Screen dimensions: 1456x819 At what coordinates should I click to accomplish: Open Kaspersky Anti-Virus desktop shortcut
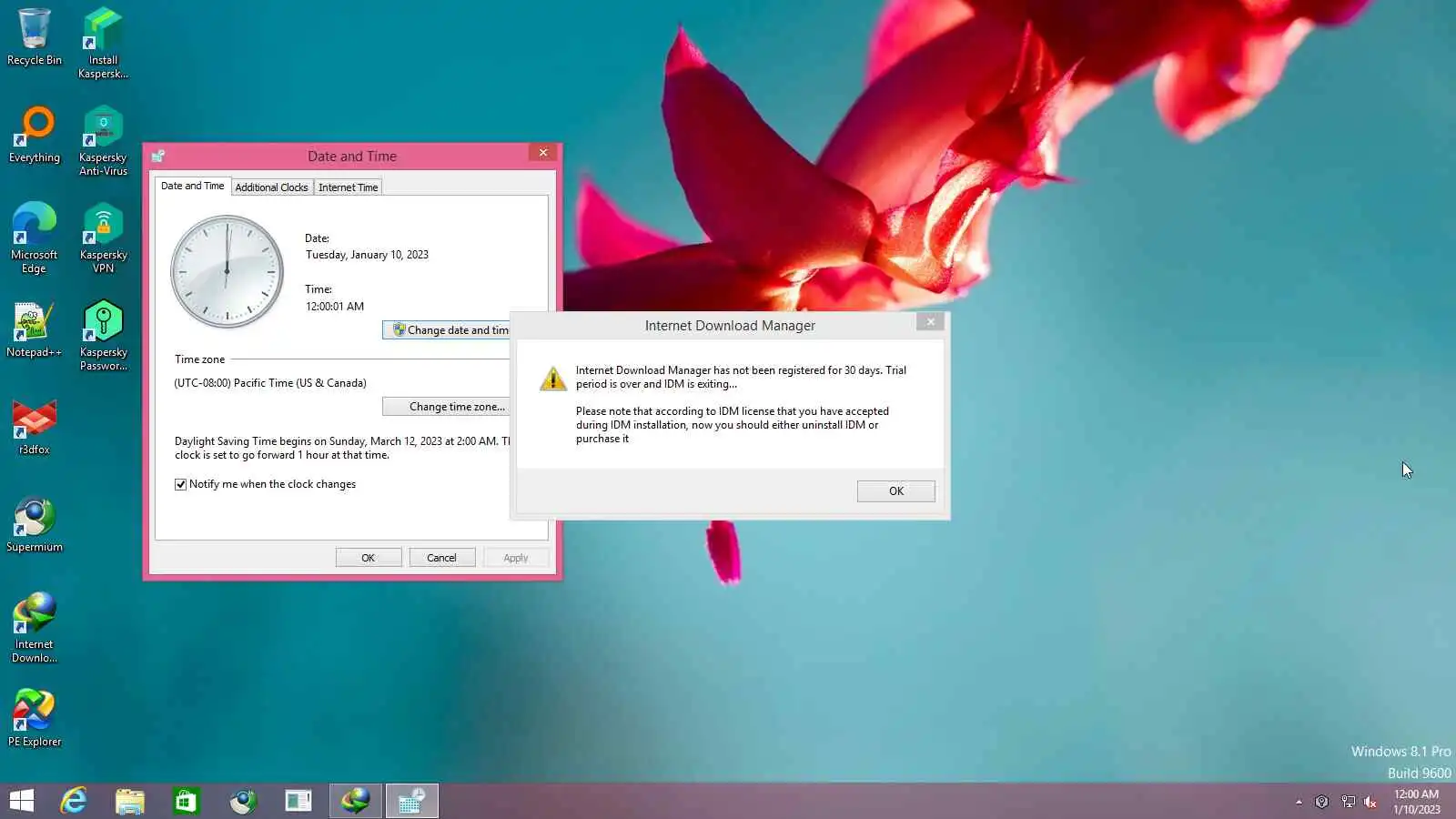tap(103, 141)
